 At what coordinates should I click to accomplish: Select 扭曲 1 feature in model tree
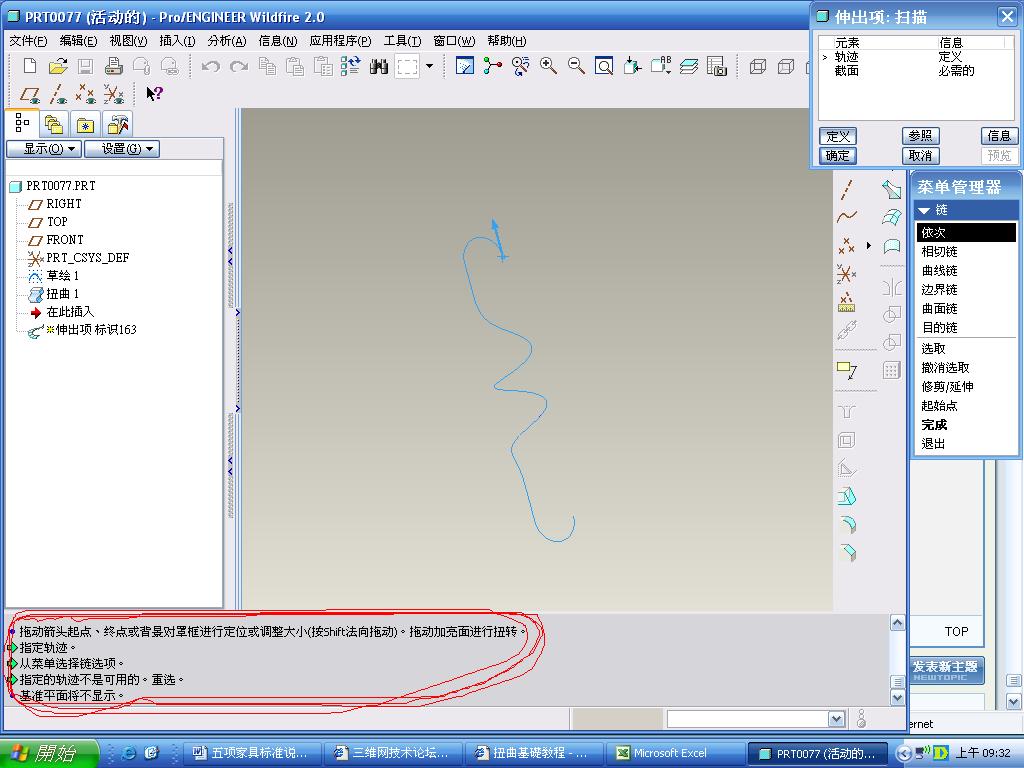tap(63, 294)
